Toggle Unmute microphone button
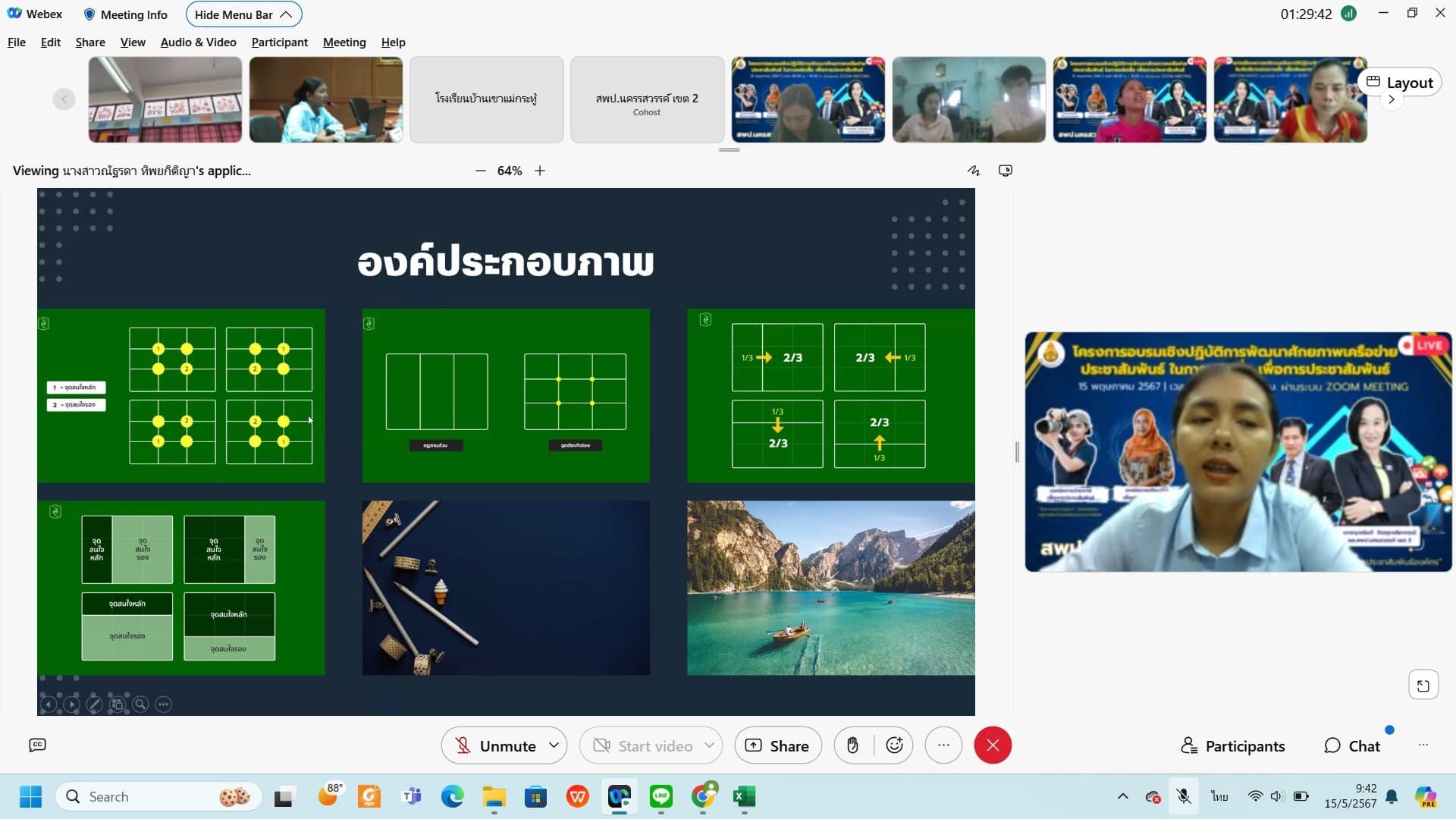The width and height of the screenshot is (1456, 819). [496, 745]
